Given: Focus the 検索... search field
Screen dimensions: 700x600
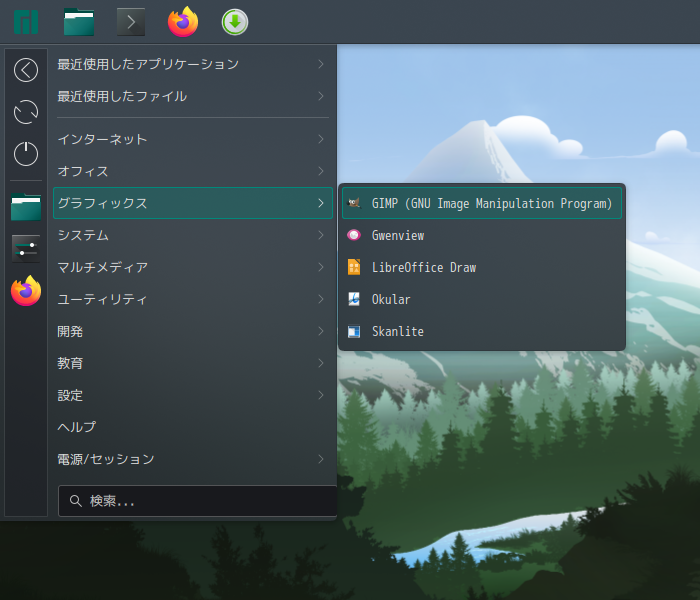Looking at the screenshot, I should pos(197,501).
